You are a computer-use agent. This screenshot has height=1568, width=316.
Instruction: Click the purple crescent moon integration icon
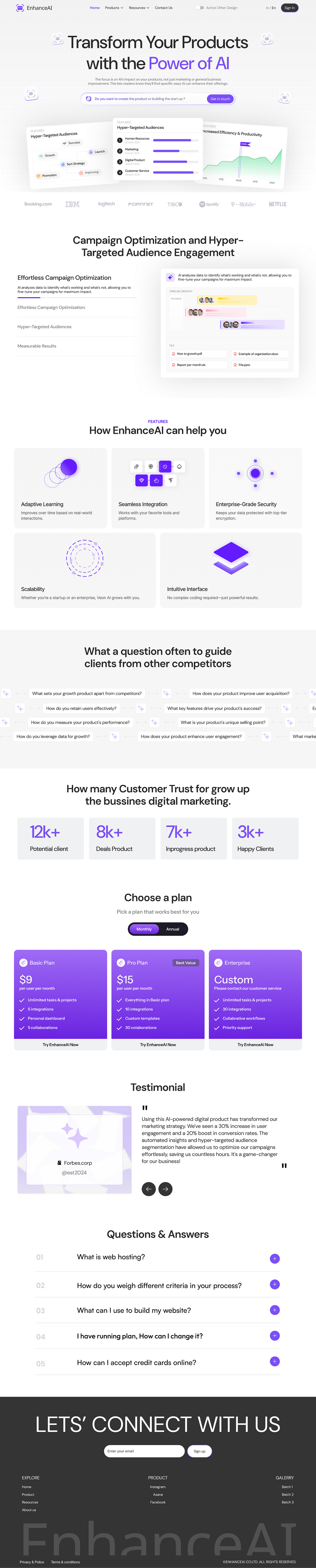[x=165, y=466]
